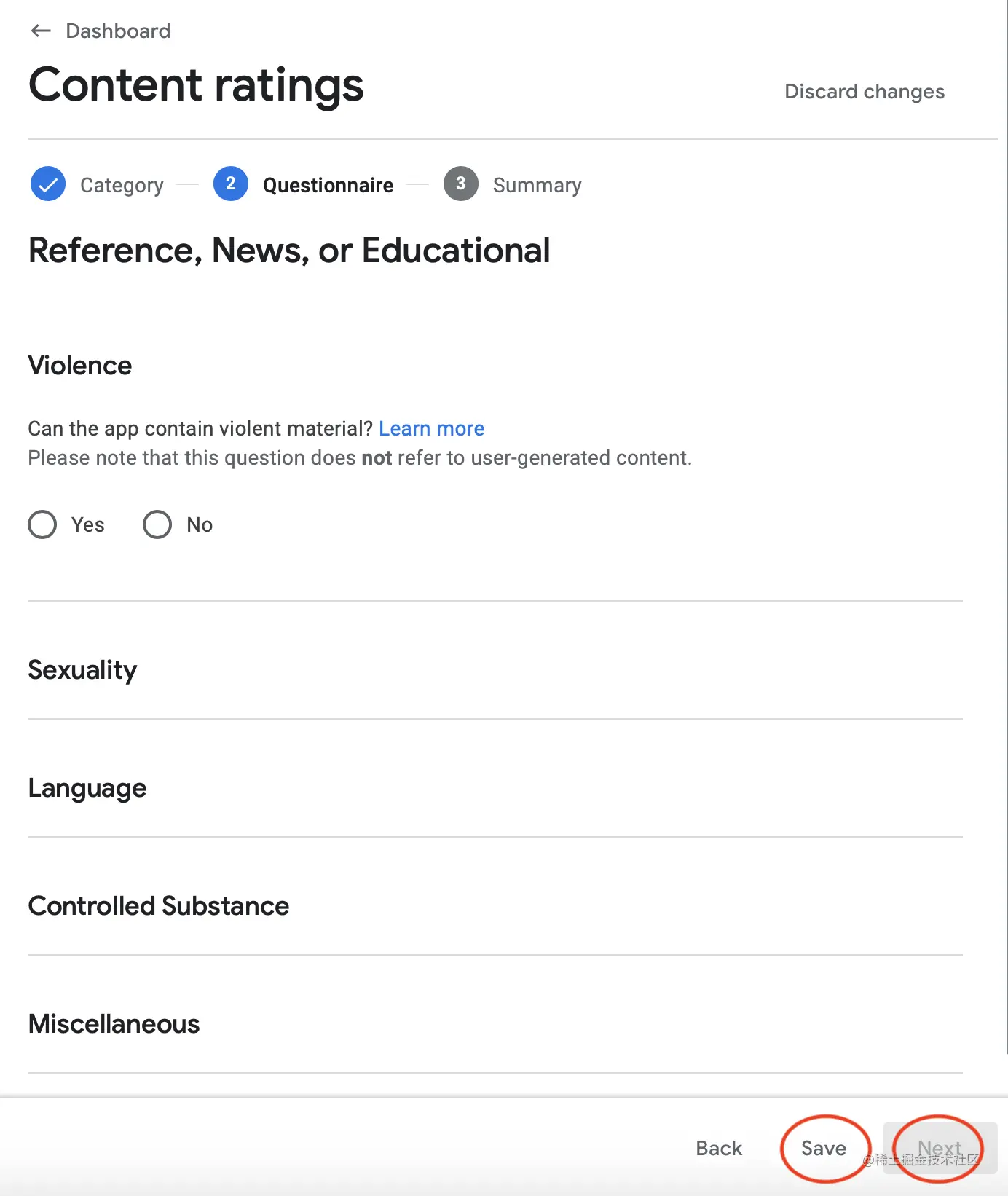Select the Questionnaire step label
Screen dimensions: 1008x1196
point(328,185)
